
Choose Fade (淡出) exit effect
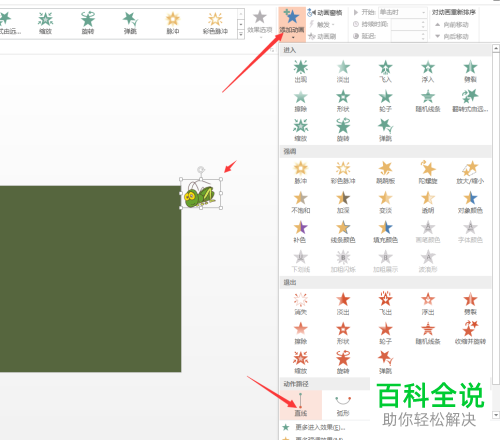click(343, 304)
